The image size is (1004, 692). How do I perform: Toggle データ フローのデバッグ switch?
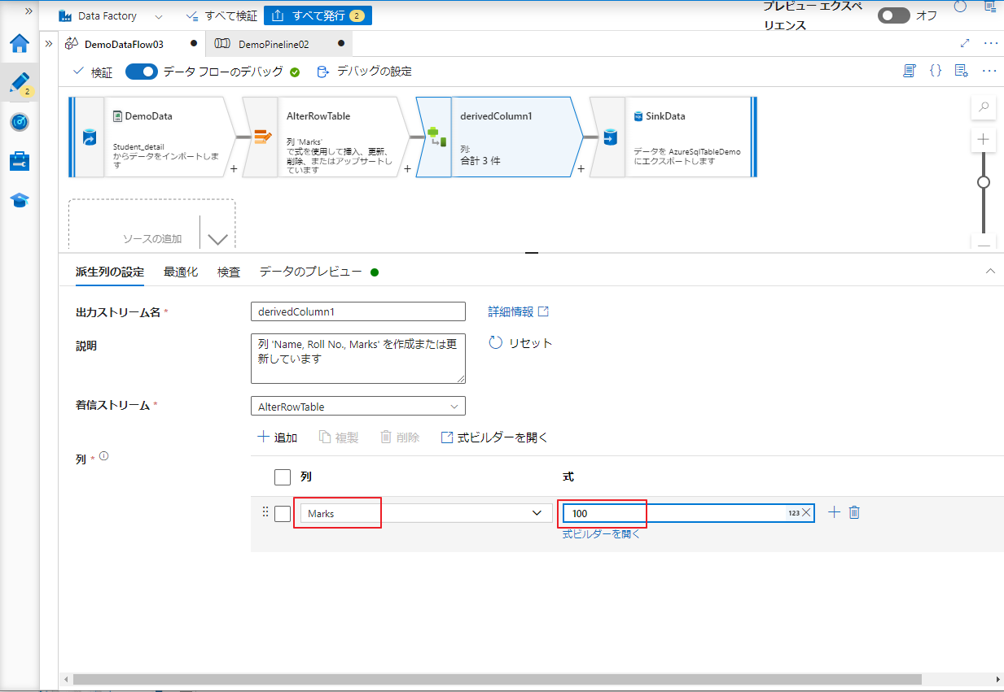[x=141, y=72]
